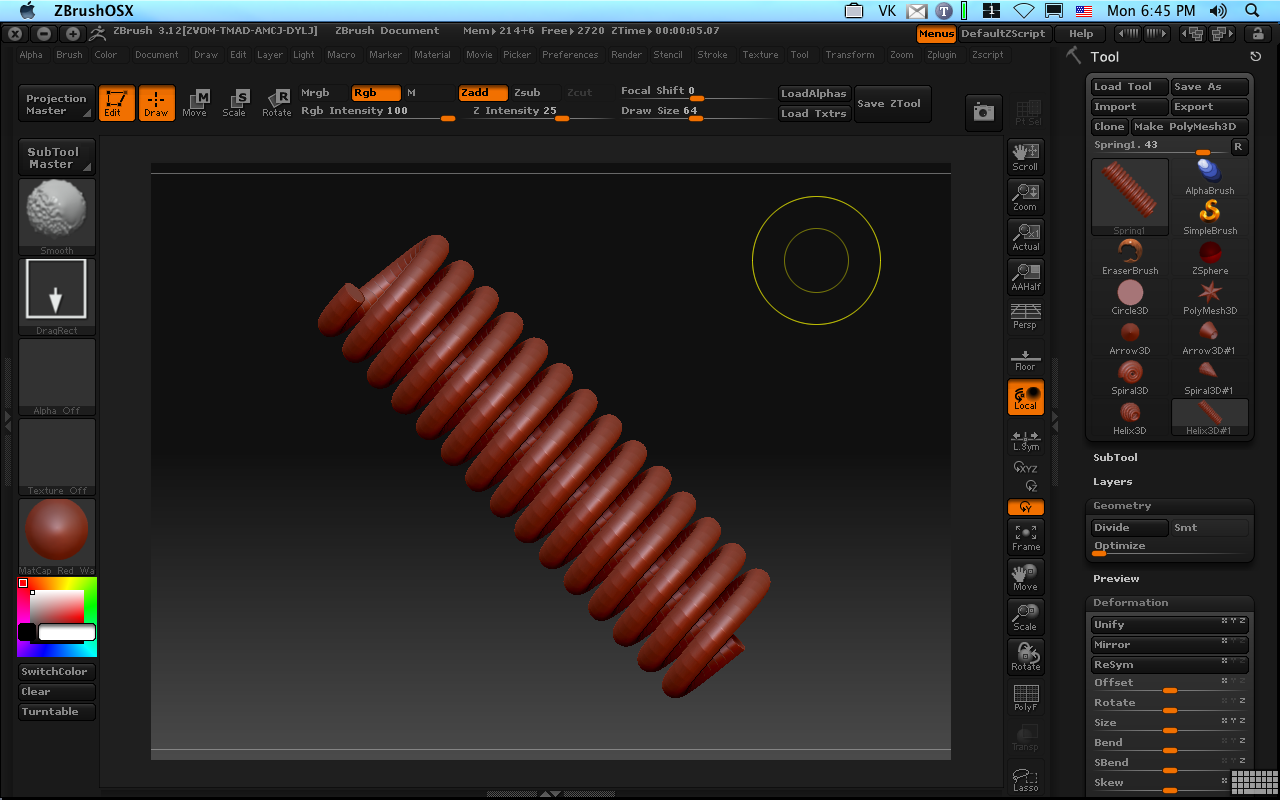The height and width of the screenshot is (800, 1280).
Task: Toggle the Zsub sculpt mode
Action: click(x=527, y=93)
